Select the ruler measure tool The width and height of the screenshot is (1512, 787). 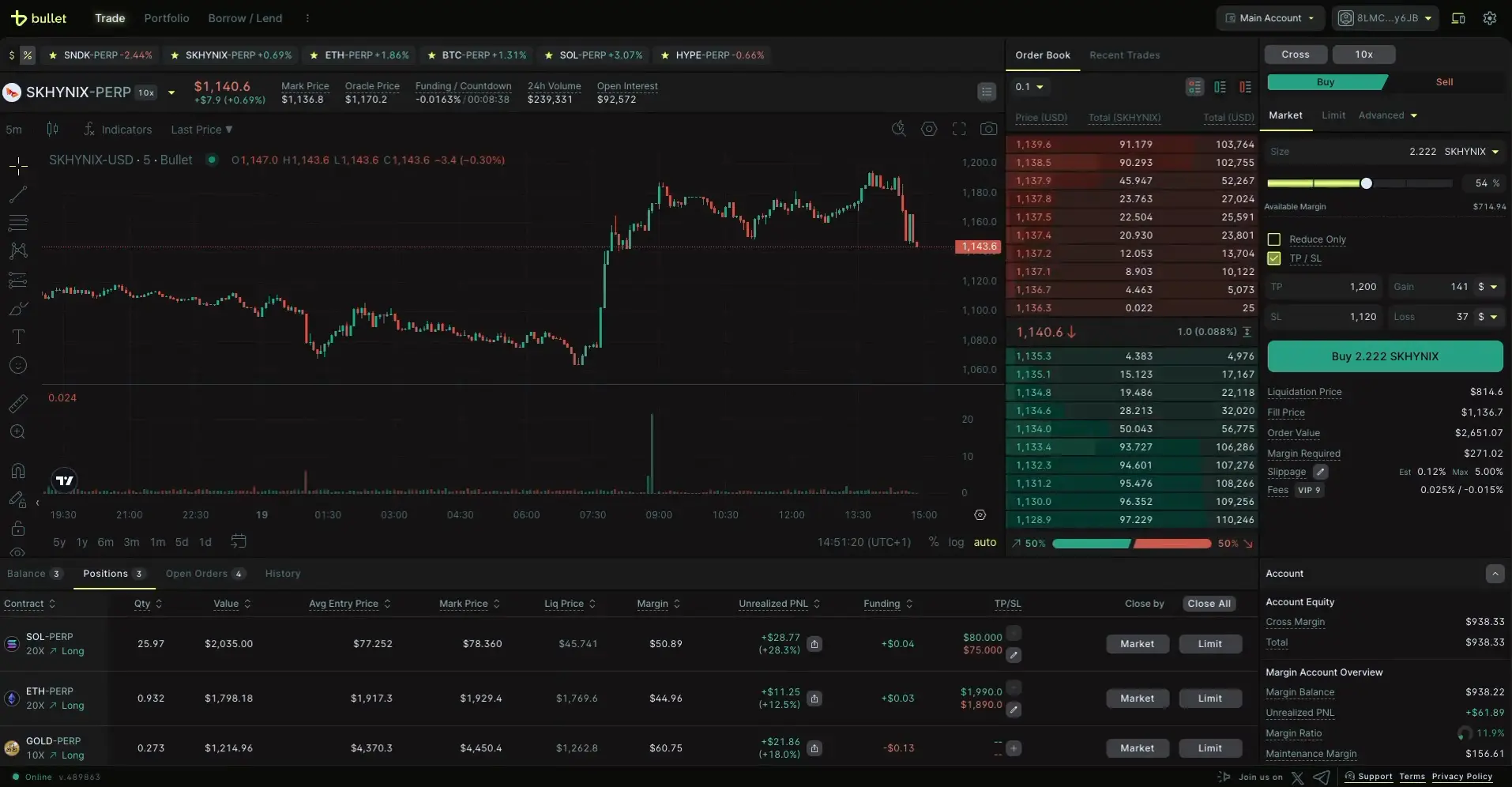[18, 404]
